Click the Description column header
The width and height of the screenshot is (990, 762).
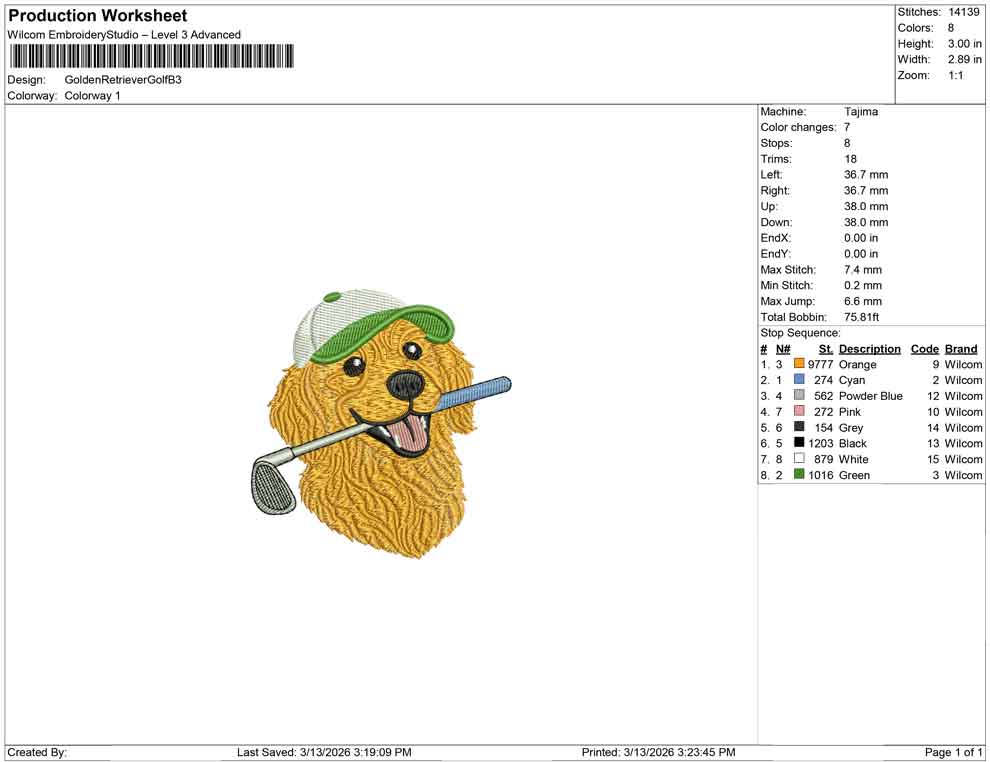(869, 349)
